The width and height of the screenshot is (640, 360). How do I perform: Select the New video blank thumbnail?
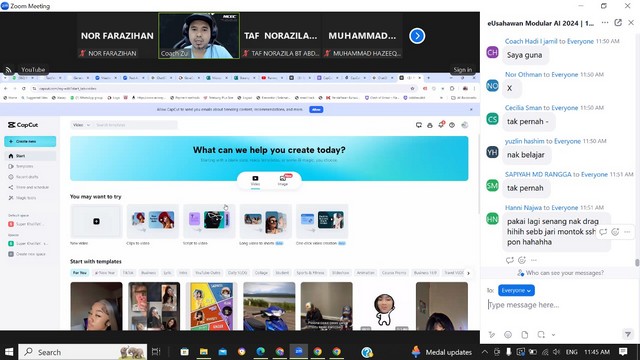click(96, 221)
